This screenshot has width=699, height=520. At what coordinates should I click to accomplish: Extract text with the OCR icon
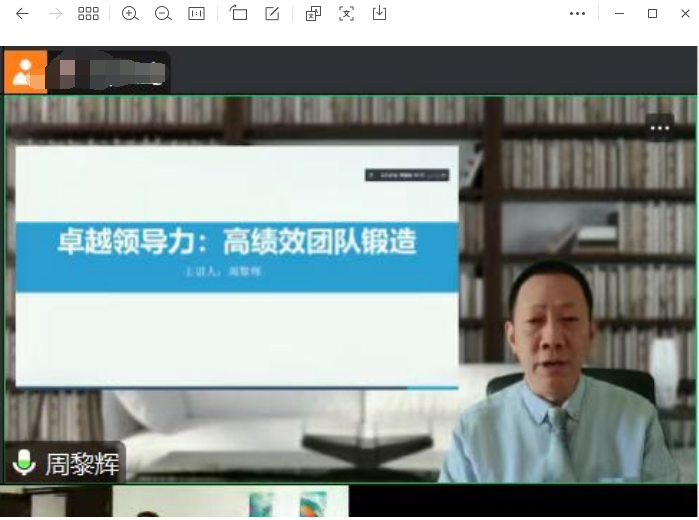pos(346,14)
